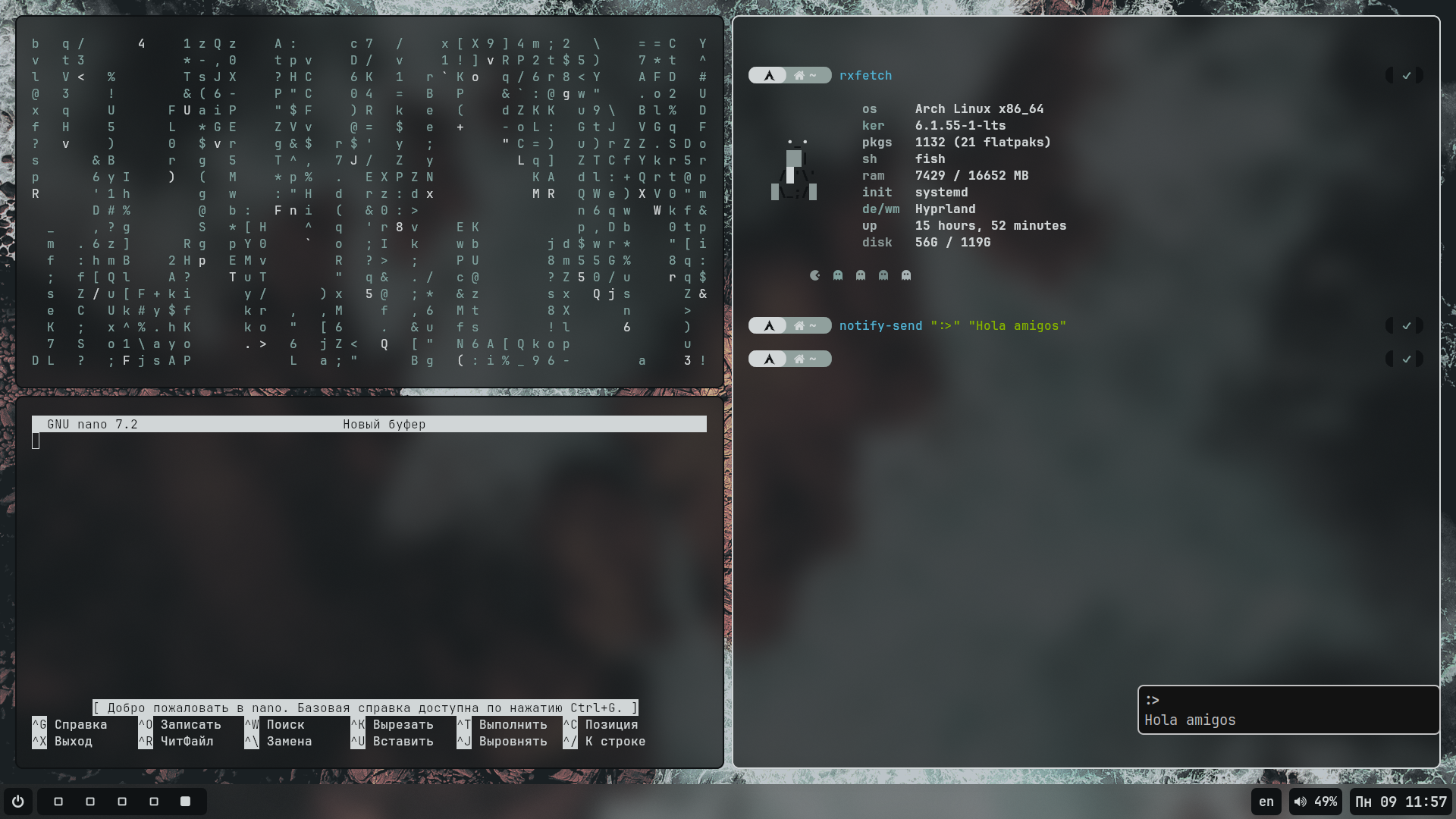Click the ^X Выход shortcut in nano
Screen dimensions: 1456x819
(62, 742)
